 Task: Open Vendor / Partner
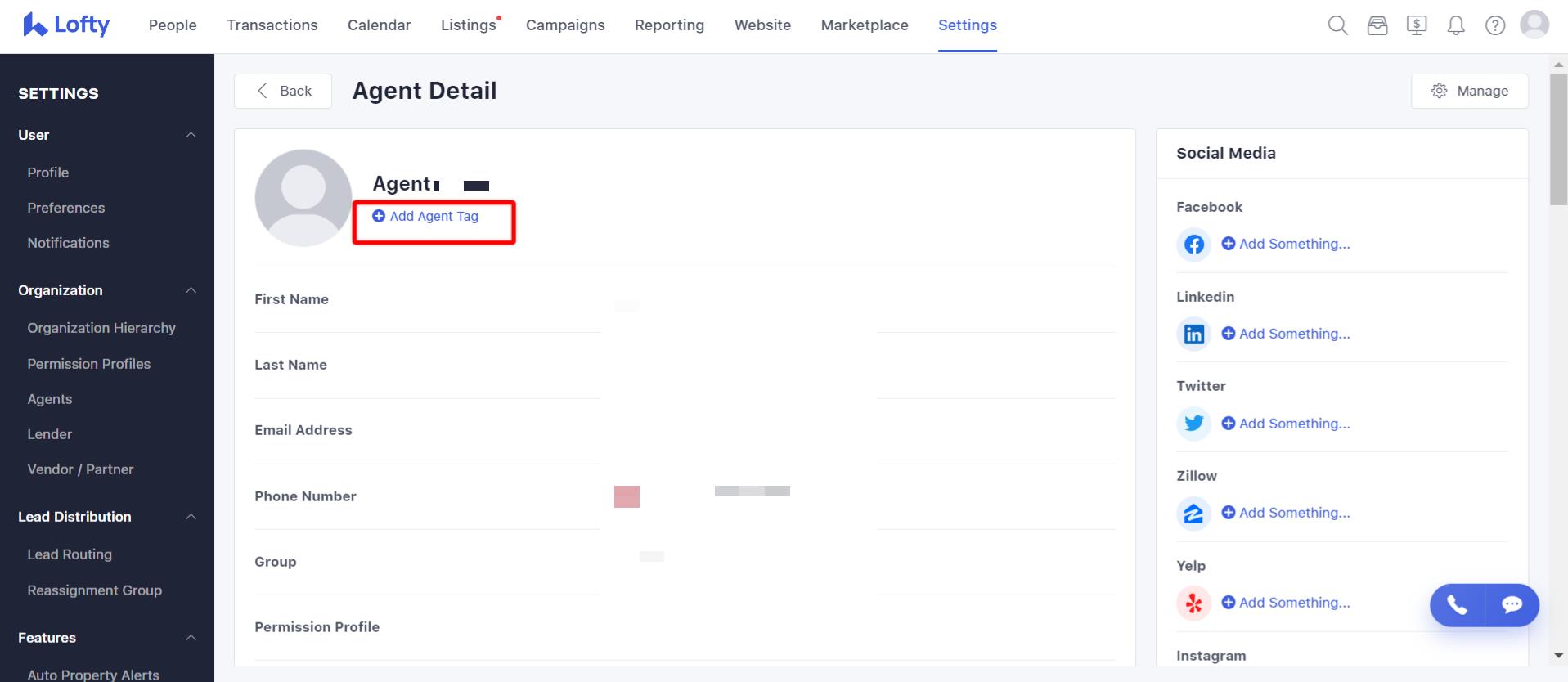pyautogui.click(x=80, y=469)
